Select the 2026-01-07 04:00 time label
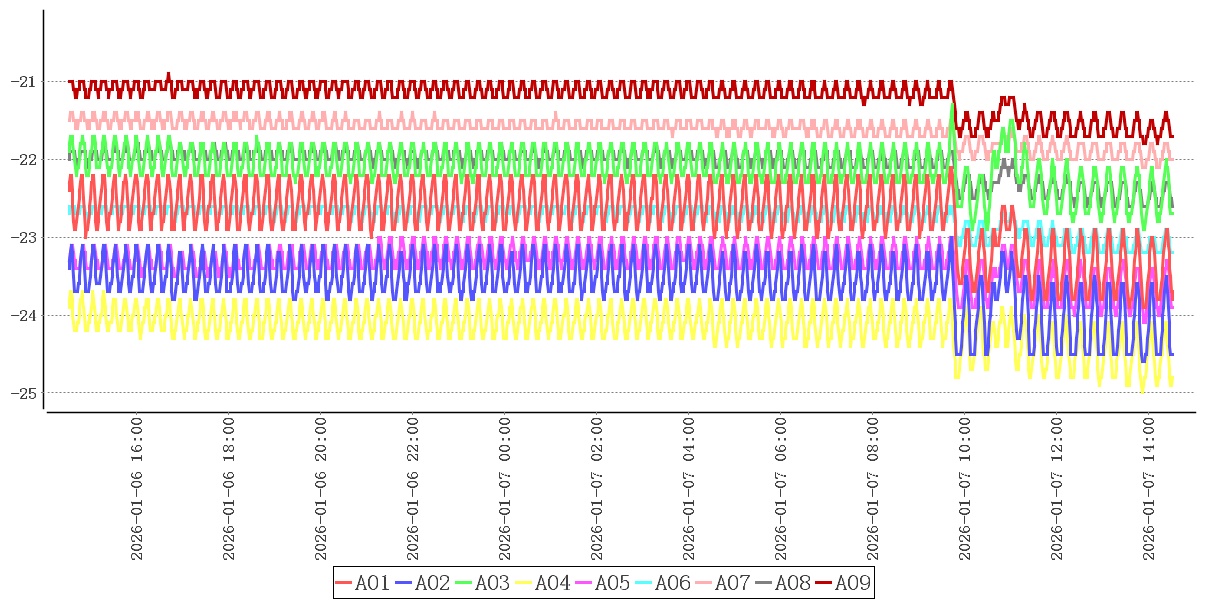The image size is (1207, 600). tap(689, 490)
